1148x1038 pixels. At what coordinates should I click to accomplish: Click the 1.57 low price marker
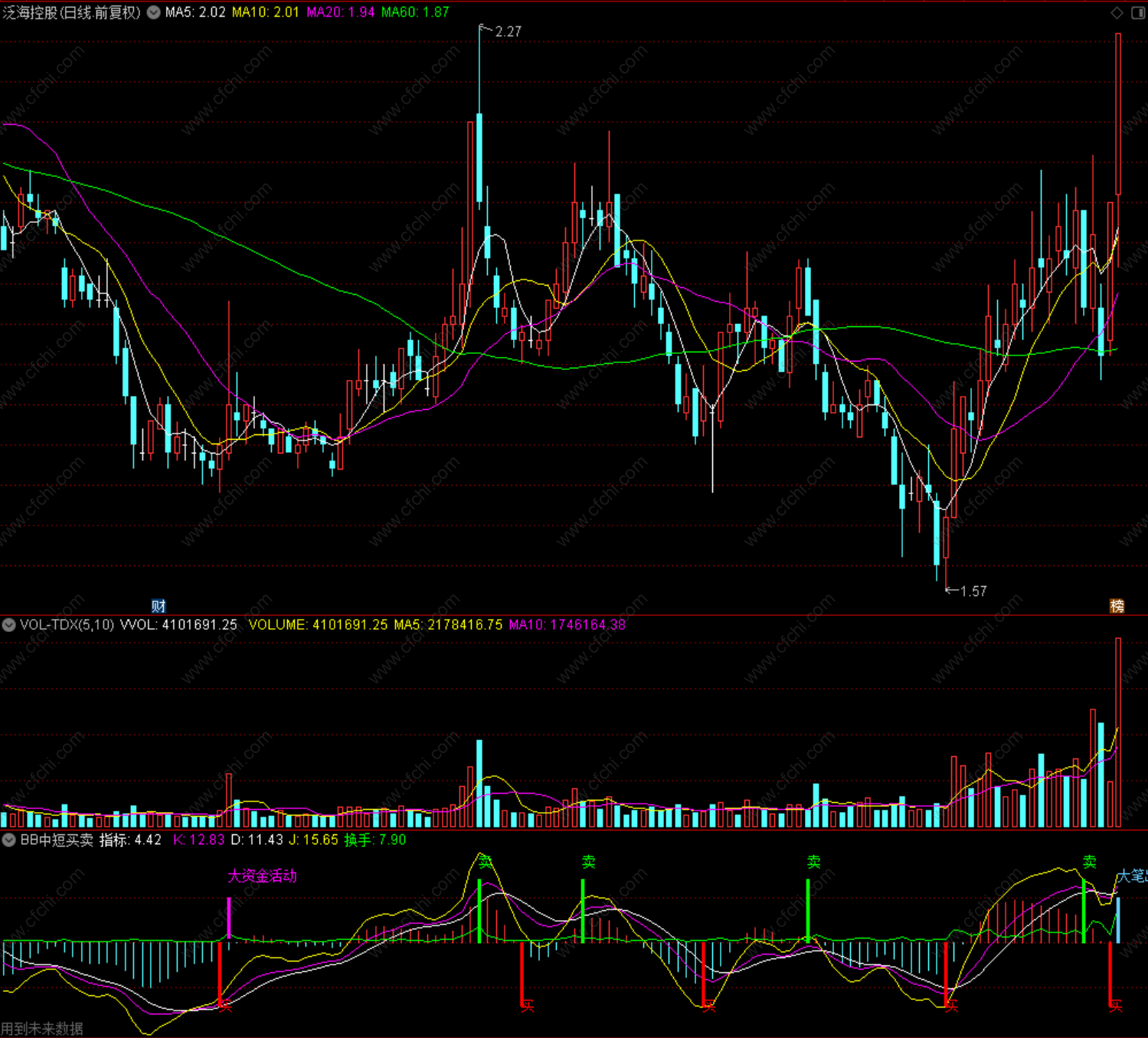pyautogui.click(x=973, y=591)
